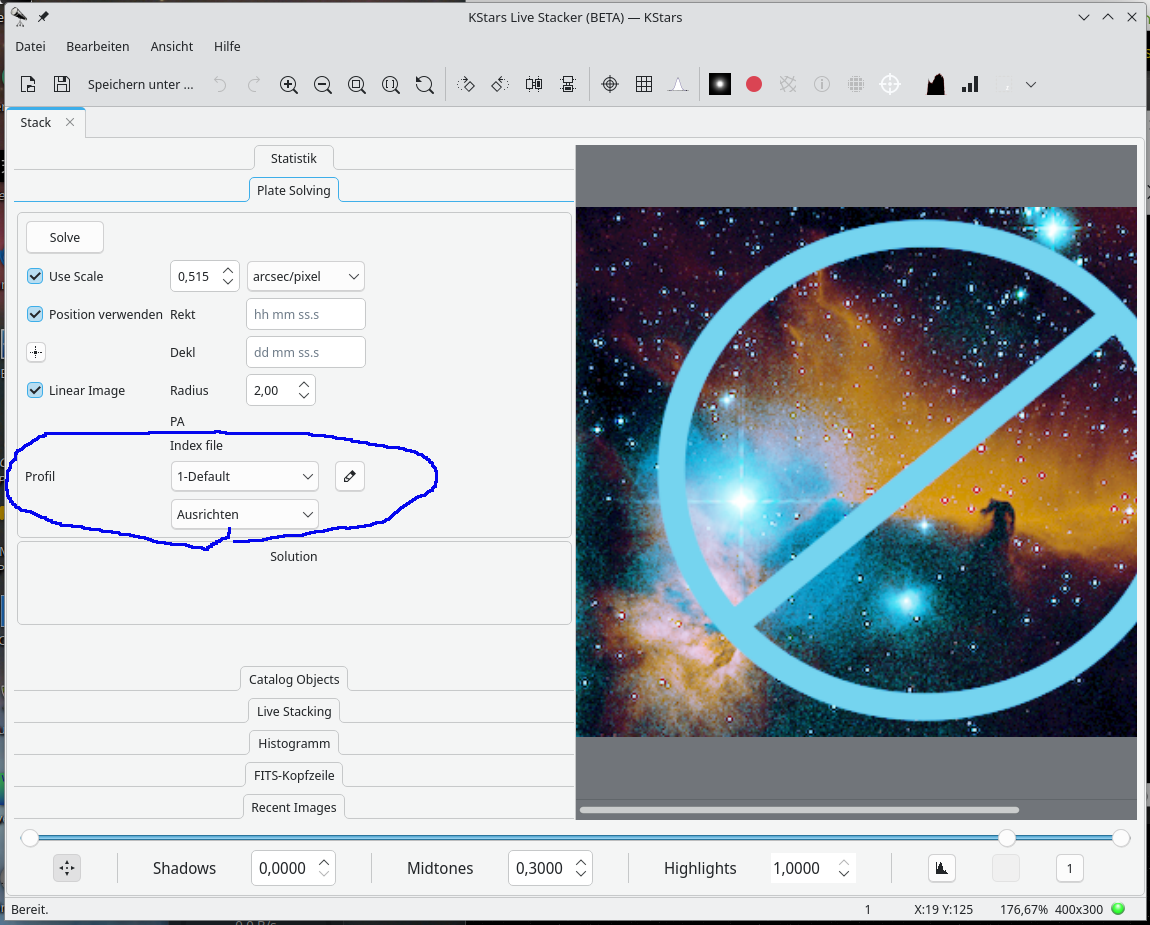Click the Shadows value spinbox
1150x925 pixels.
(x=293, y=868)
